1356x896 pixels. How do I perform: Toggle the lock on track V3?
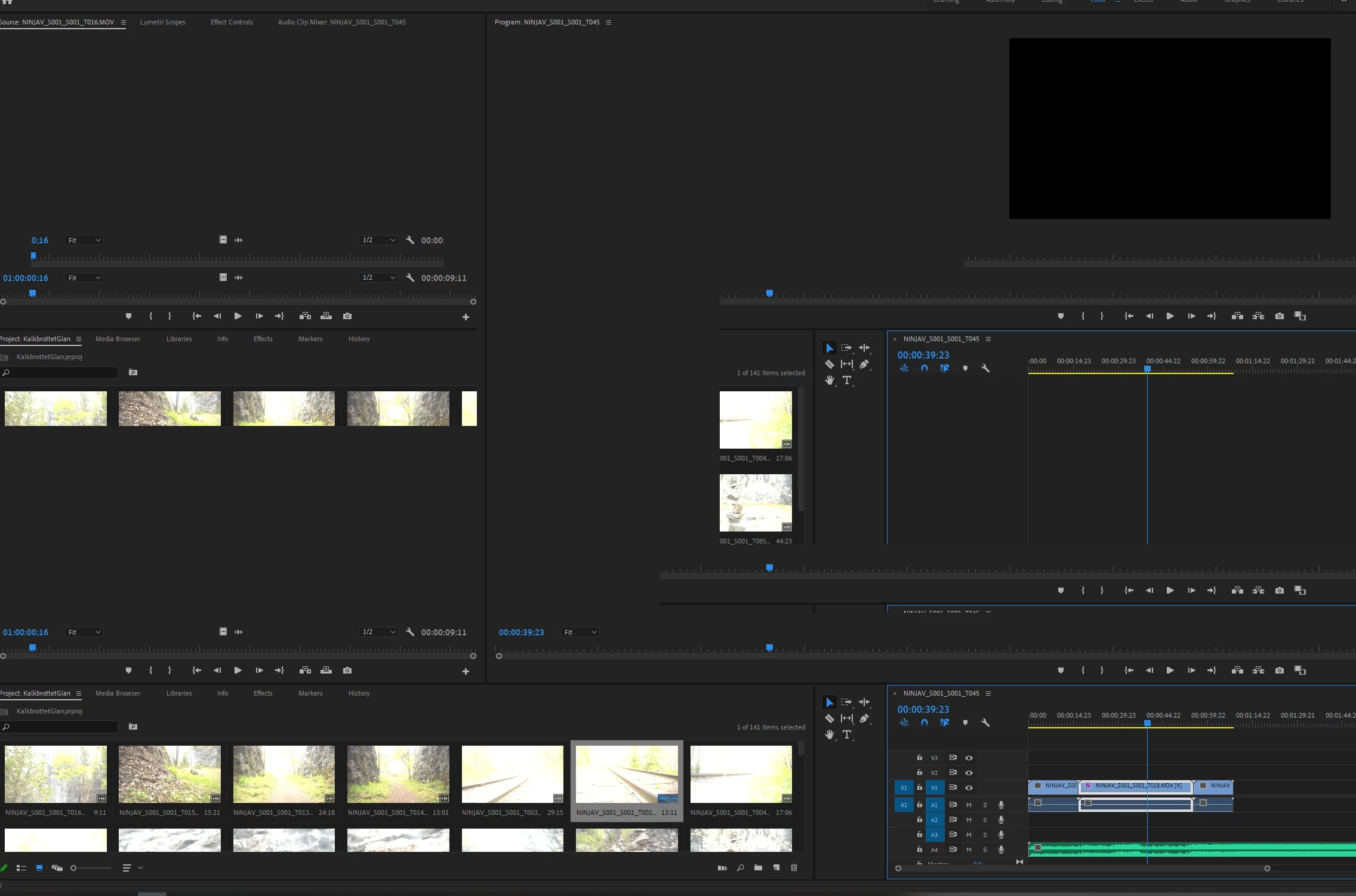pos(920,758)
